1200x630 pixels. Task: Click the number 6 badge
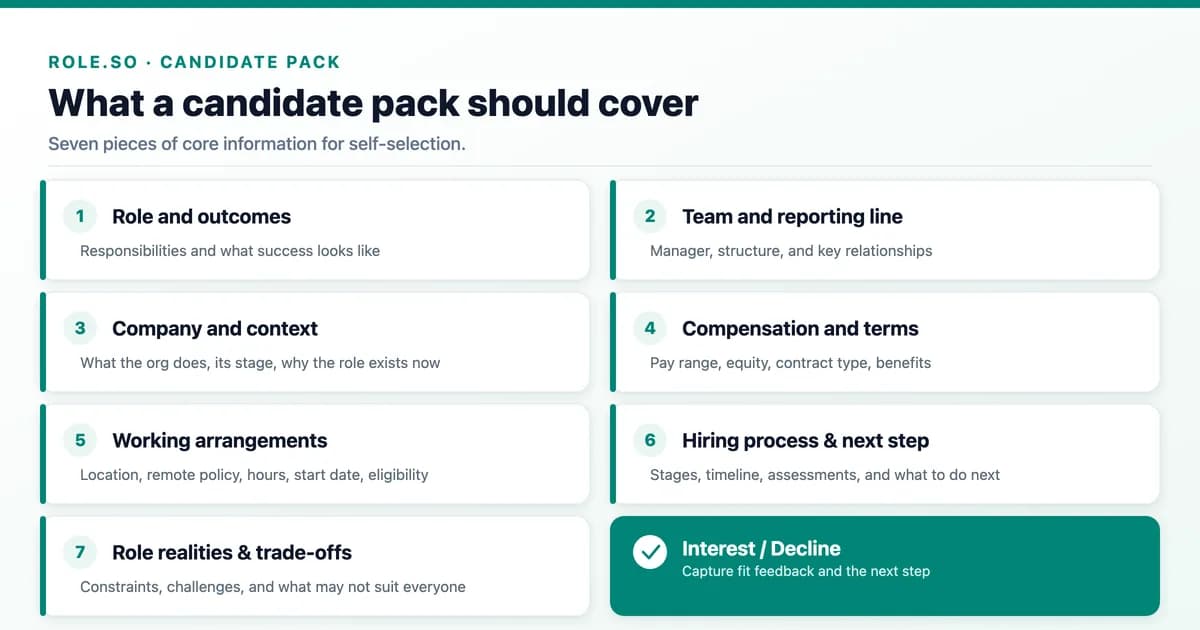(x=650, y=440)
